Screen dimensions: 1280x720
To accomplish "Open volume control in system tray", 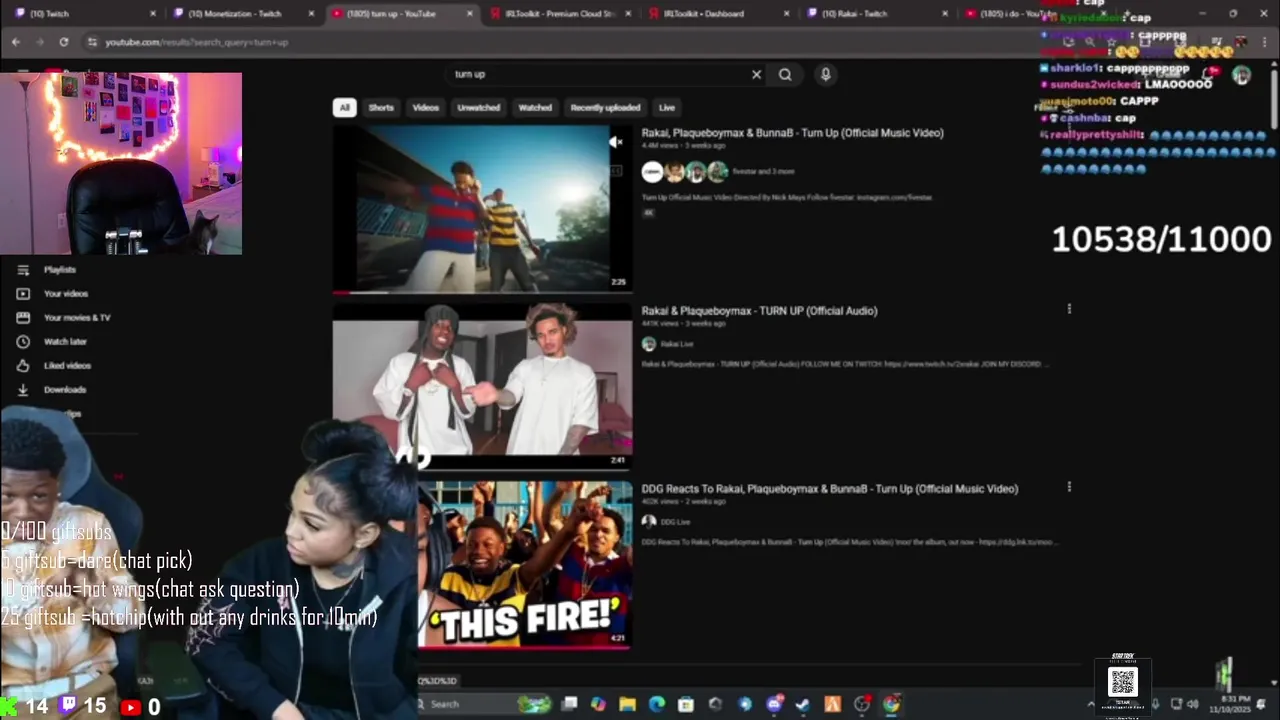I will [x=1192, y=704].
